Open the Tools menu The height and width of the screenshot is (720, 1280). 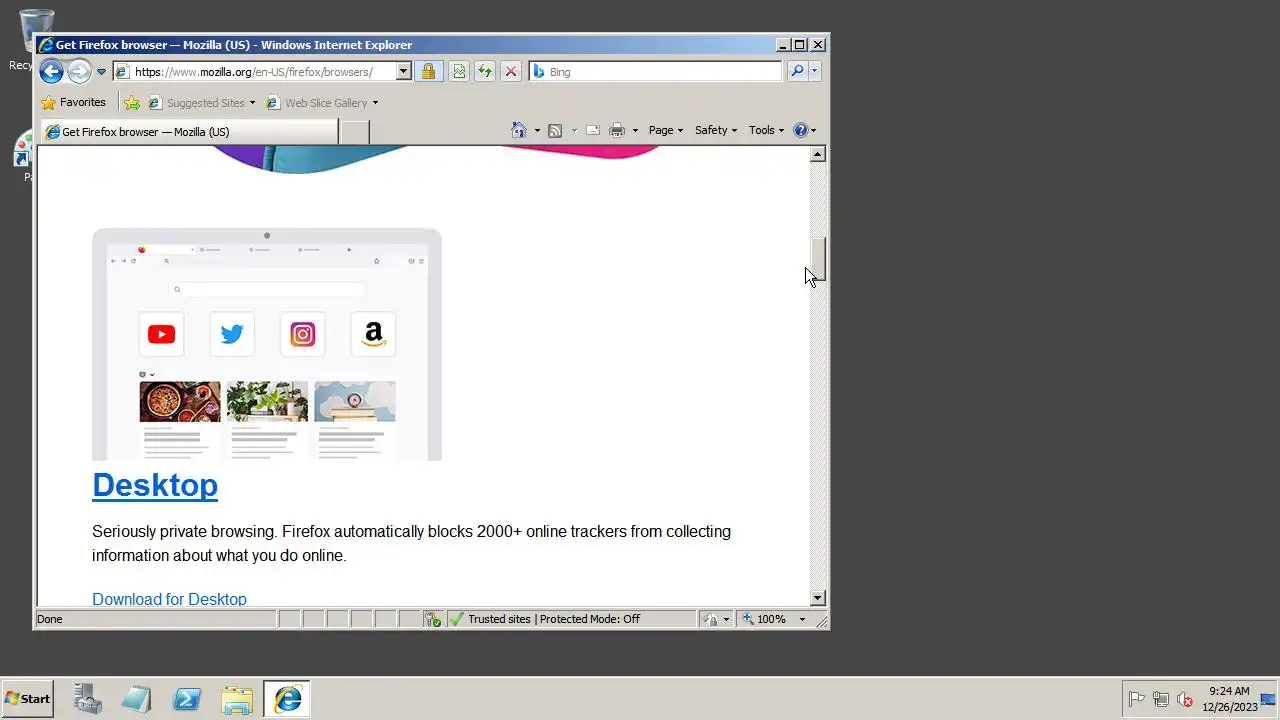tap(767, 130)
